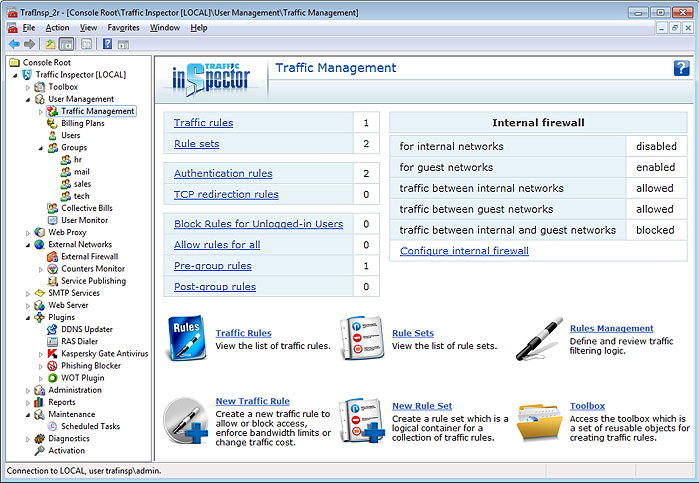This screenshot has width=699, height=483.
Task: Select the Console Root tree item
Action: (x=46, y=62)
